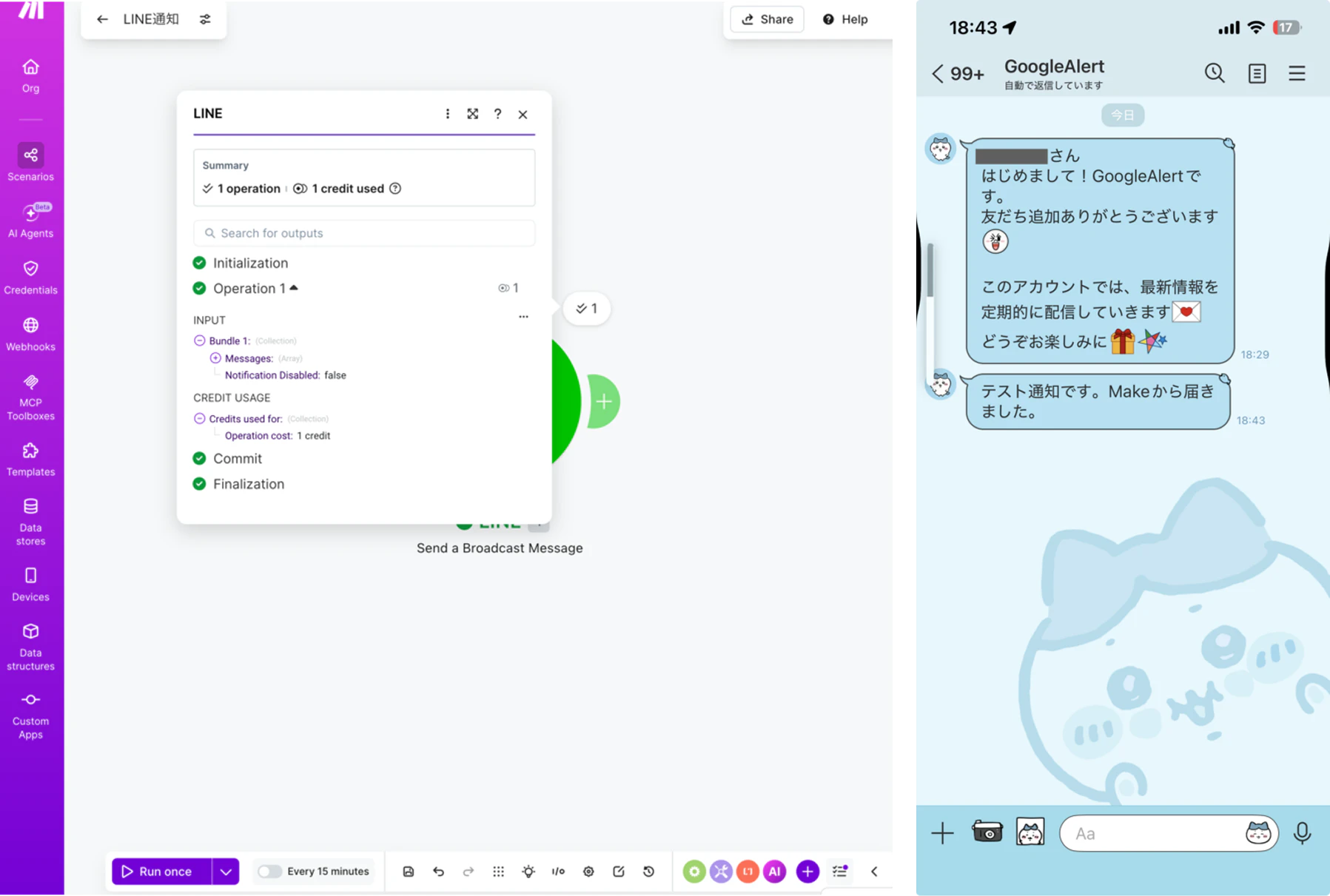1330x896 pixels.
Task: Collapse Bundle 1 collection
Action: pos(199,341)
